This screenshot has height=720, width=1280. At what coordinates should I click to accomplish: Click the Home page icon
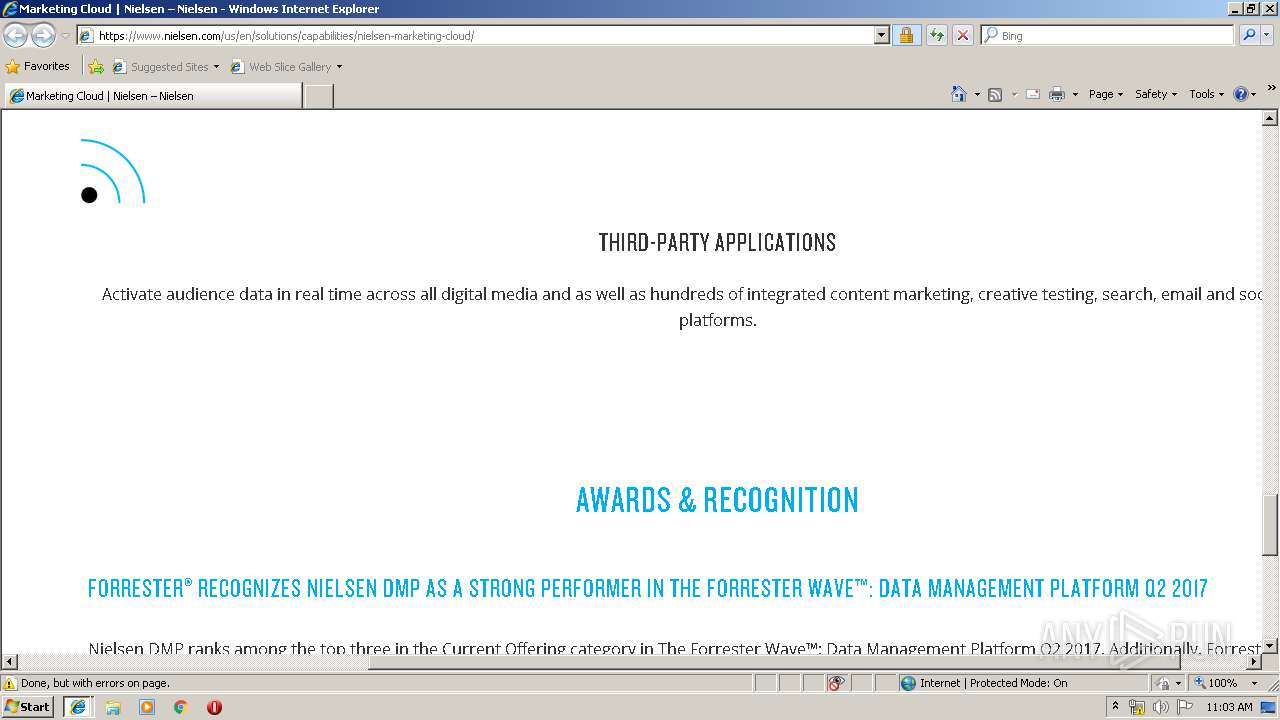click(x=959, y=94)
